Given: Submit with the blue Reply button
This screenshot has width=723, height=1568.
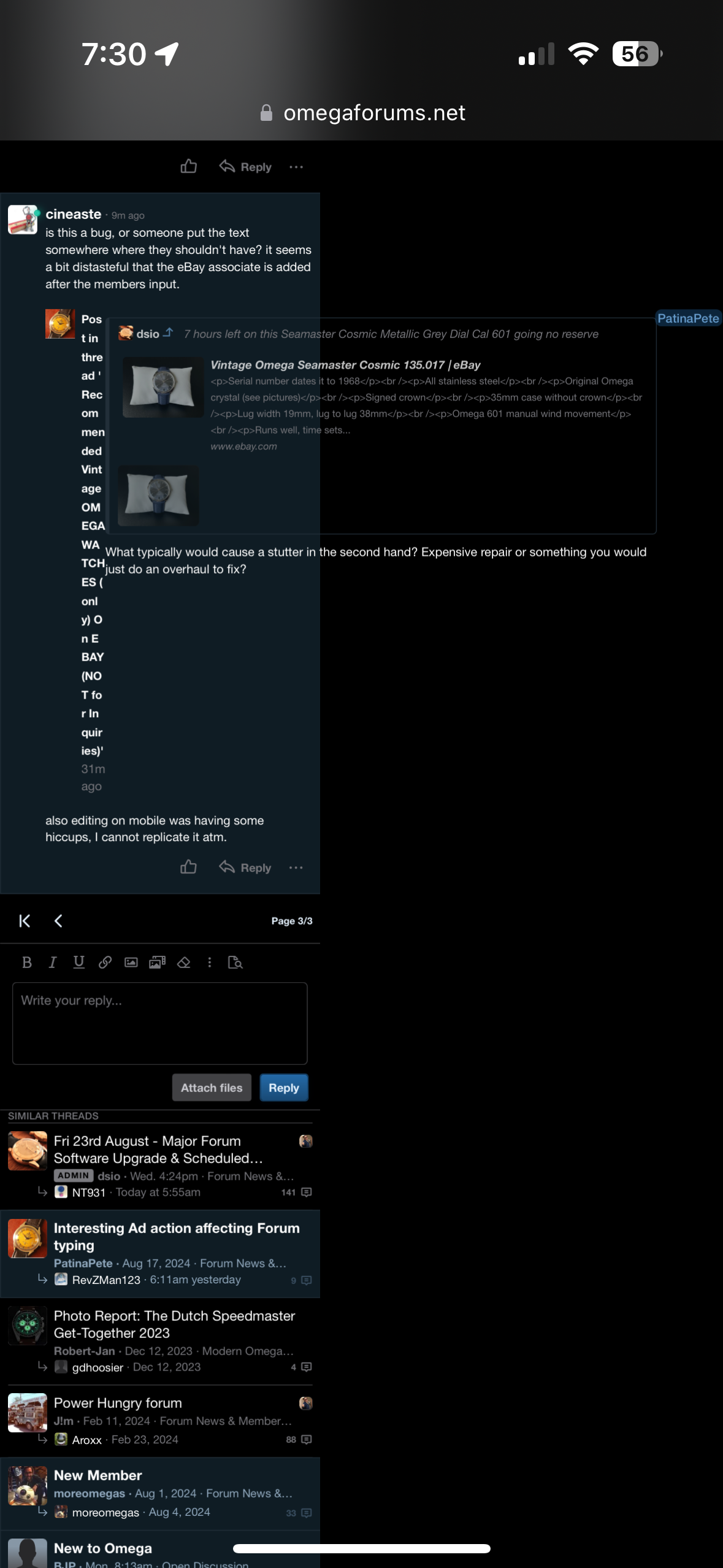Looking at the screenshot, I should [x=283, y=1088].
